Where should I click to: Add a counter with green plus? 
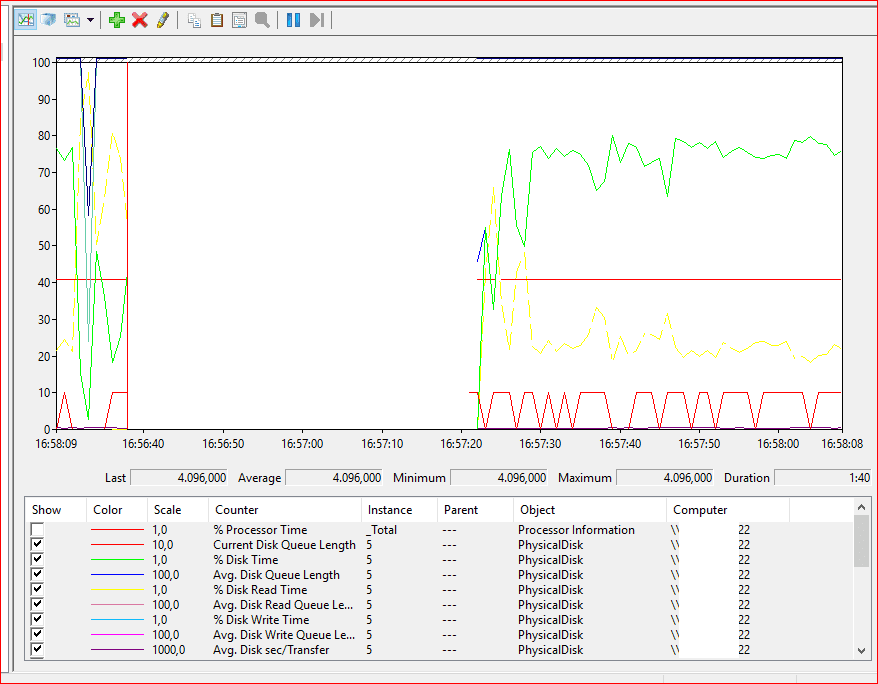[117, 20]
